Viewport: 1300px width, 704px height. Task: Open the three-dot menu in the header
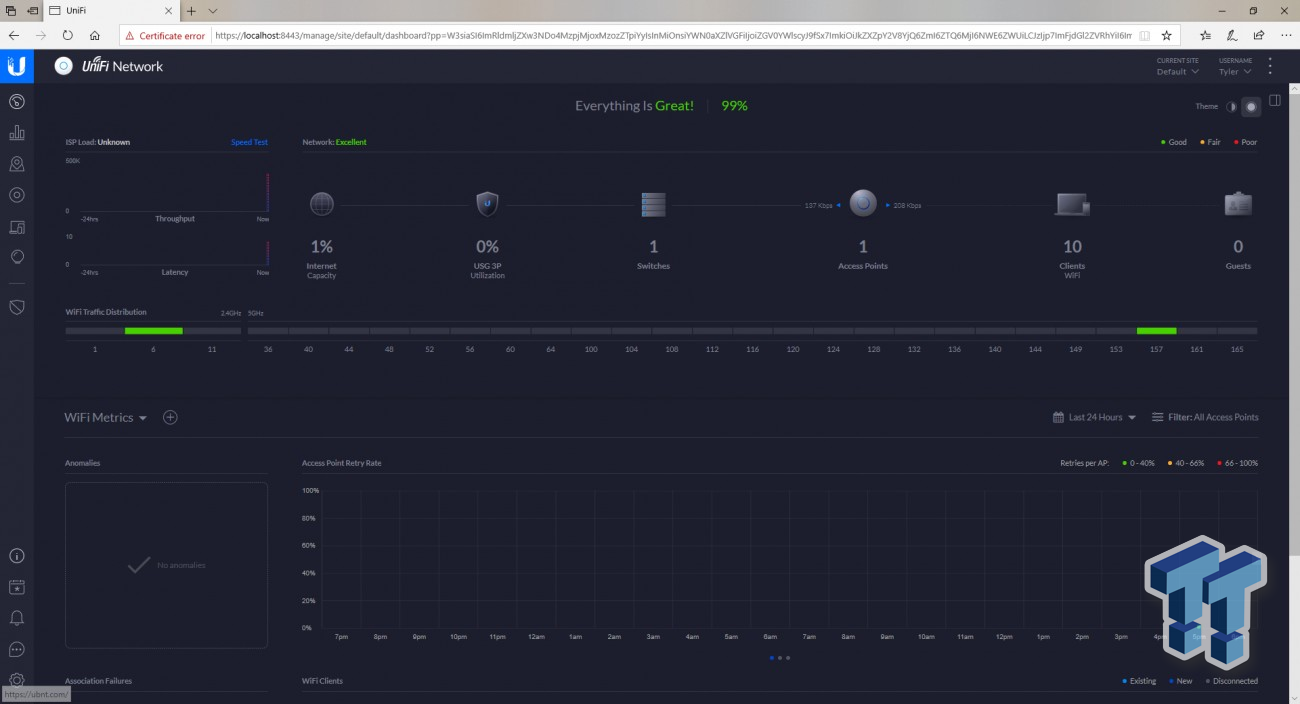coord(1270,66)
